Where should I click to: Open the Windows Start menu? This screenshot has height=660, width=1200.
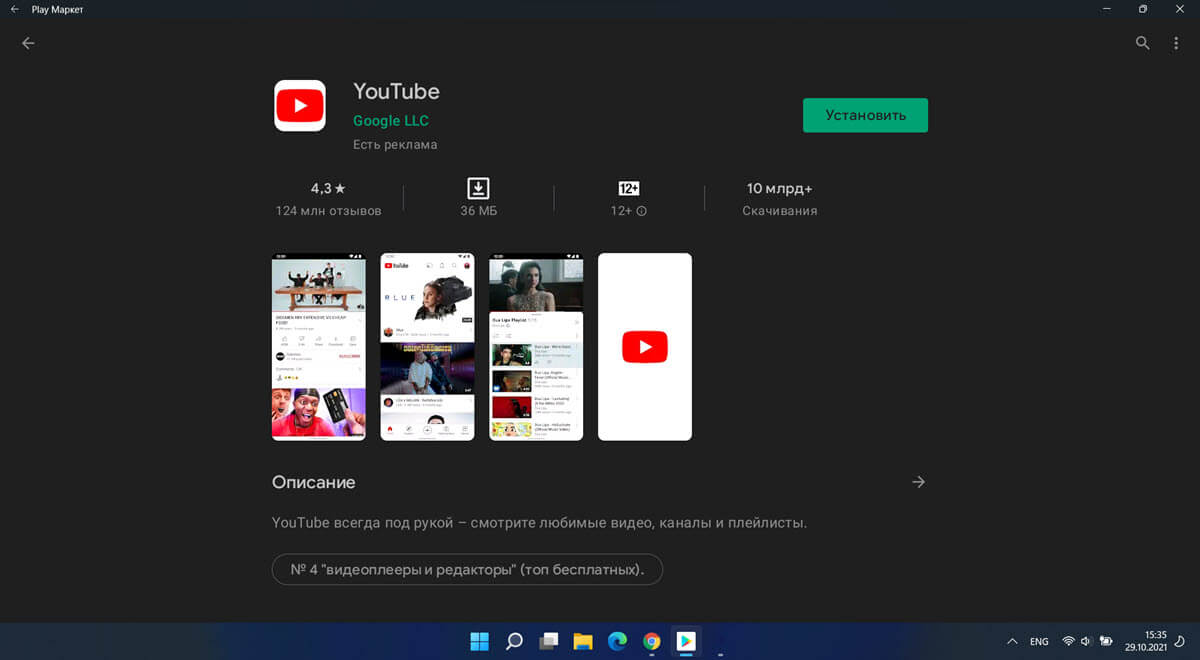479,641
